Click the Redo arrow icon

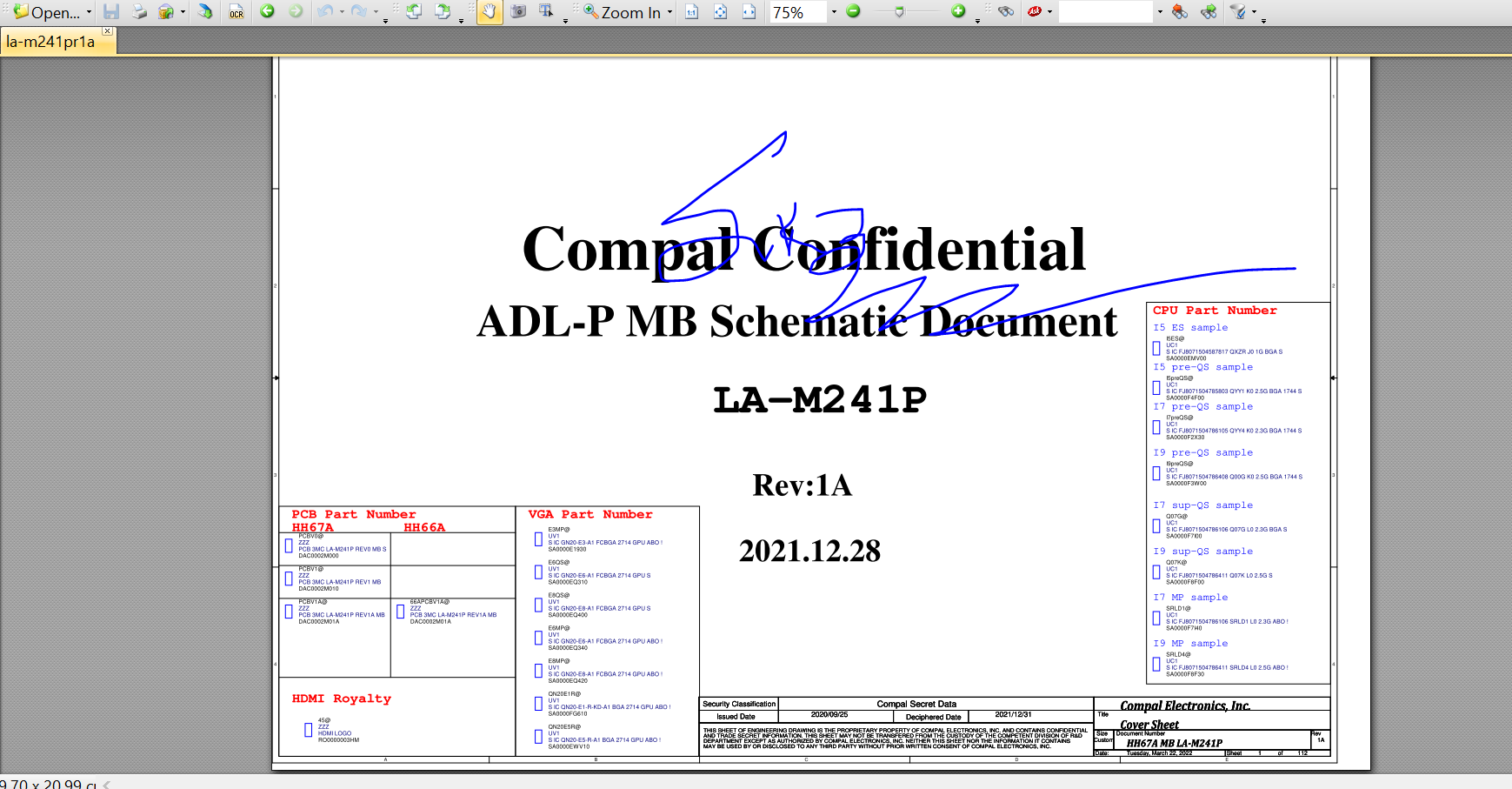click(359, 12)
